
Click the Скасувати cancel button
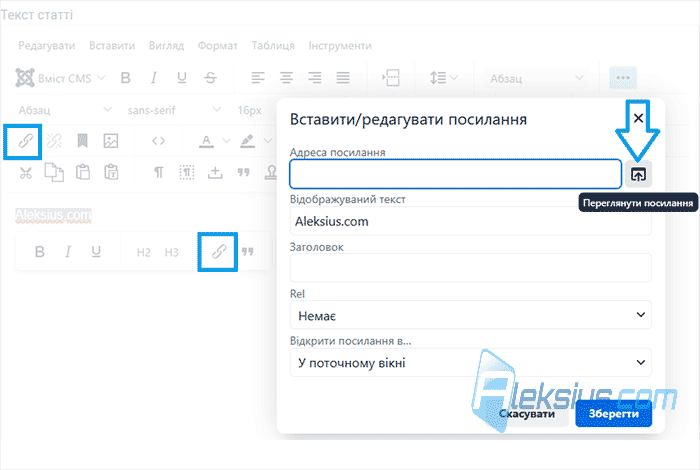point(527,414)
